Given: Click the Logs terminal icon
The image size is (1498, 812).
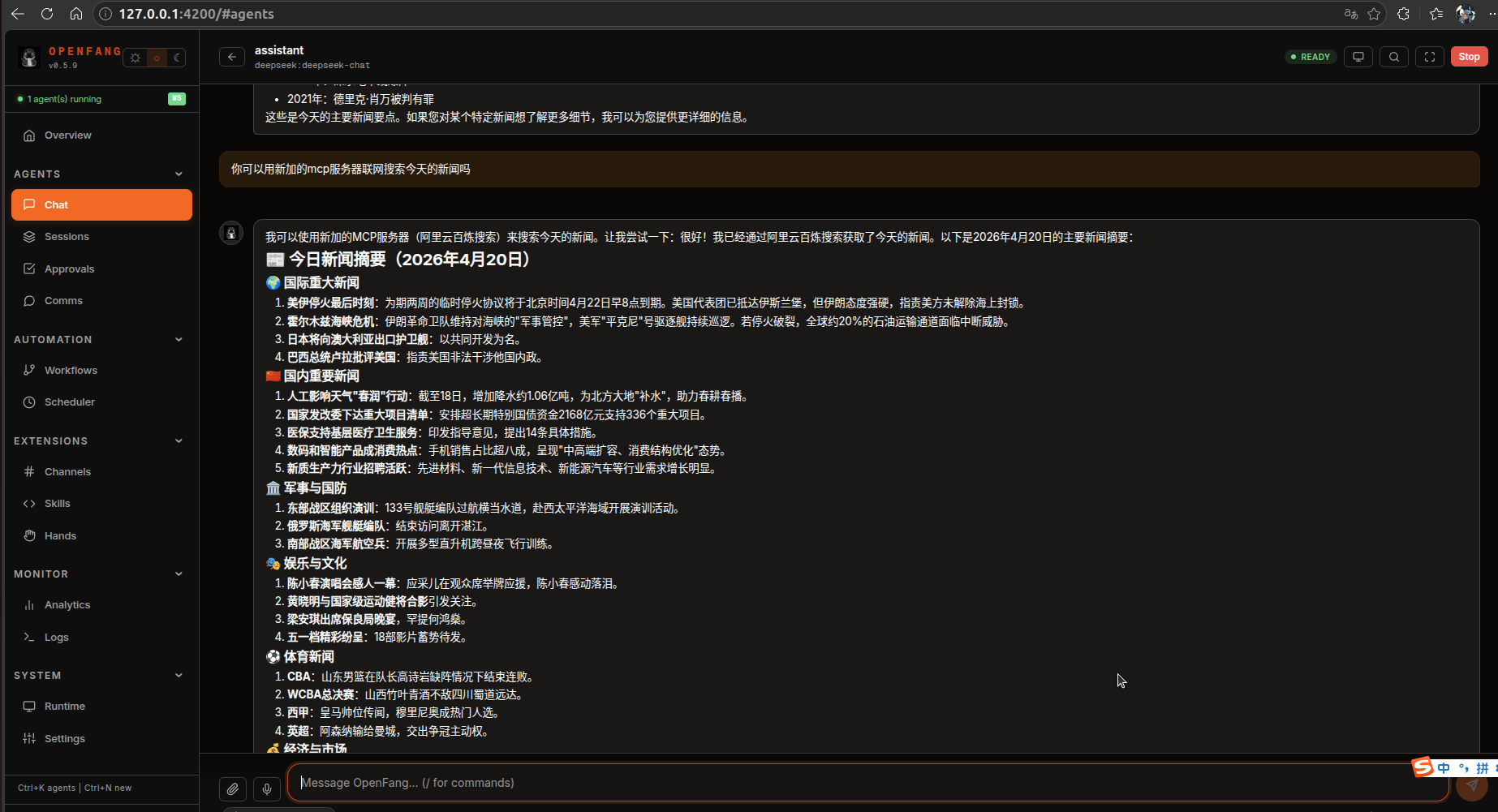Looking at the screenshot, I should point(29,637).
